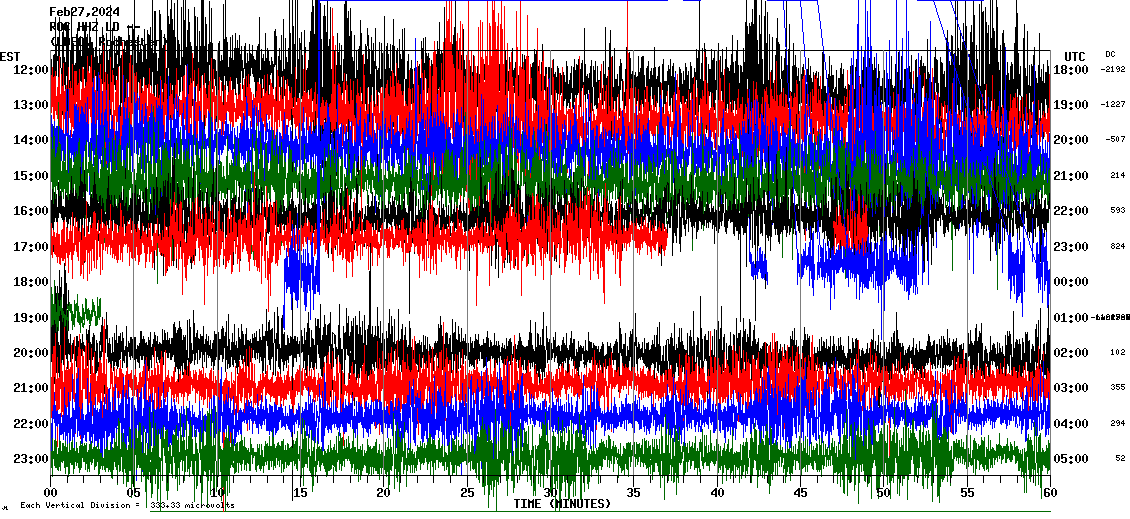The height and width of the screenshot is (519, 1130).
Task: Click the 60 minute axis tick label
Action: pos(1049,493)
